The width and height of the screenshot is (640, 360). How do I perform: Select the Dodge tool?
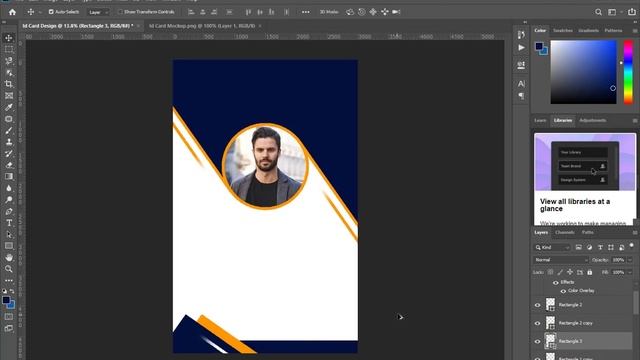click(9, 200)
